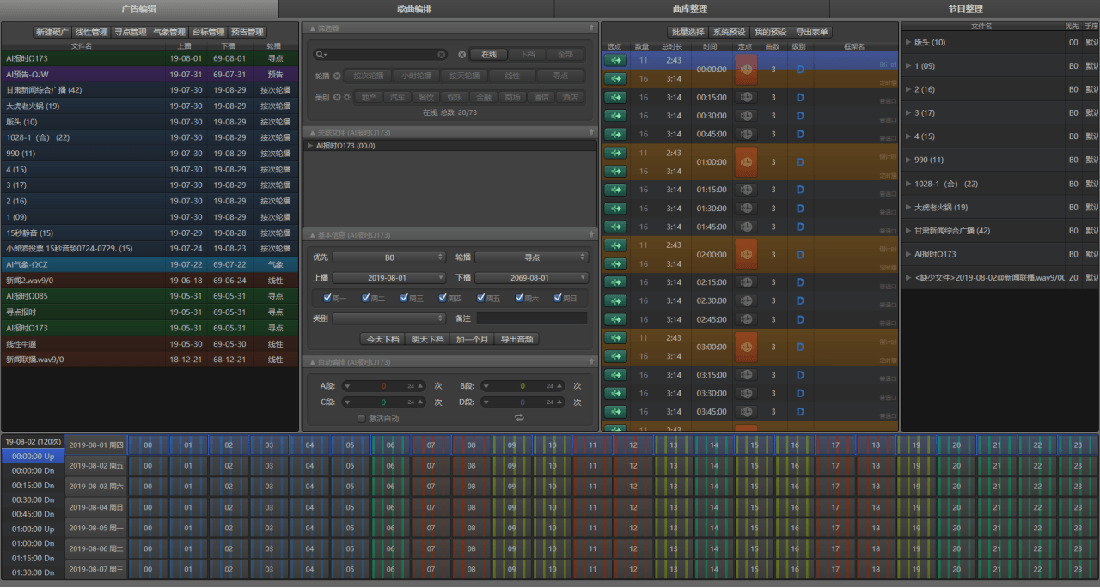This screenshot has width=1100, height=588.
Task: Click the loop refresh icon under D段
Action: 519,417
